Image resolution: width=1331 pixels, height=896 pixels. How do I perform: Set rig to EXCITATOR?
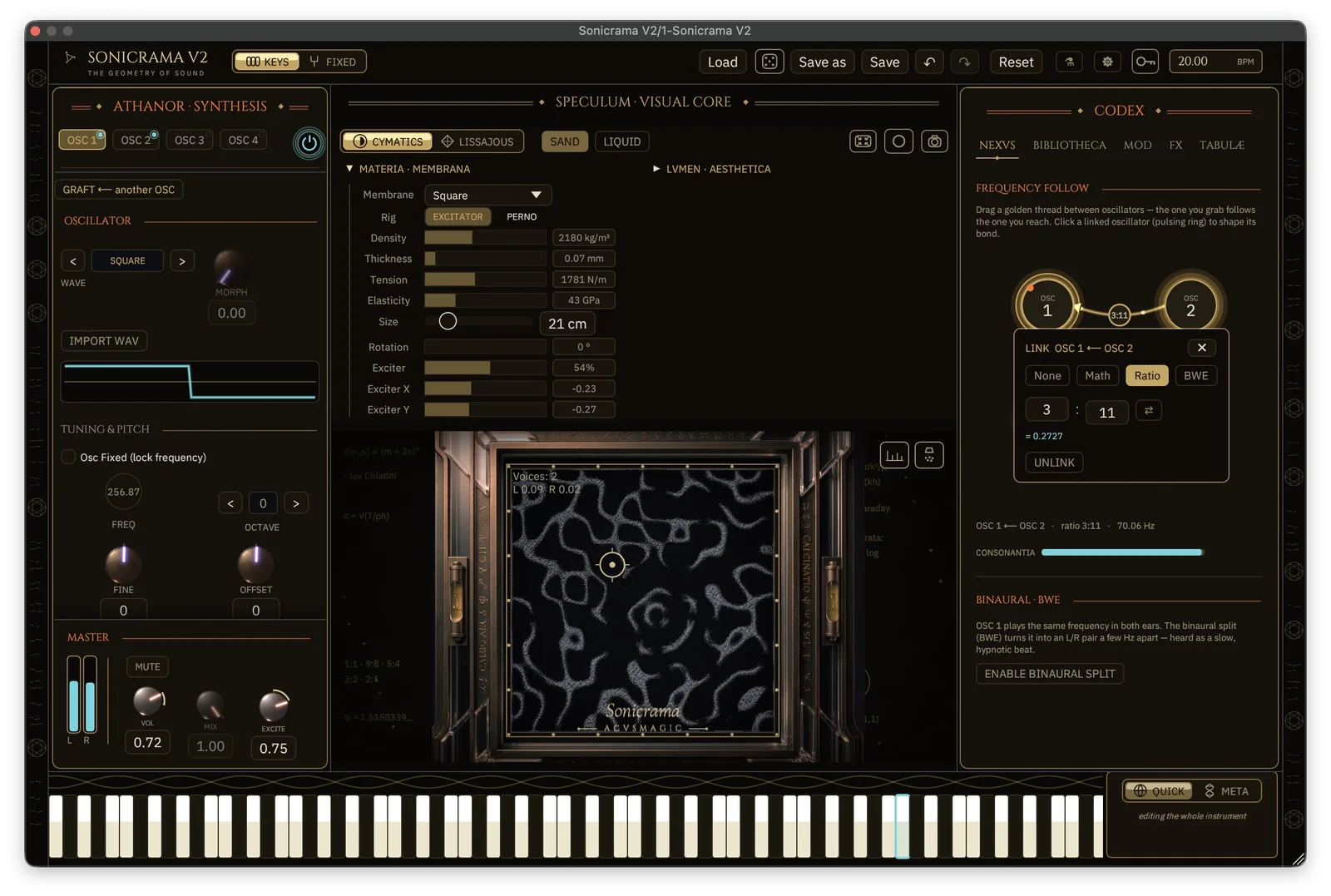click(458, 217)
